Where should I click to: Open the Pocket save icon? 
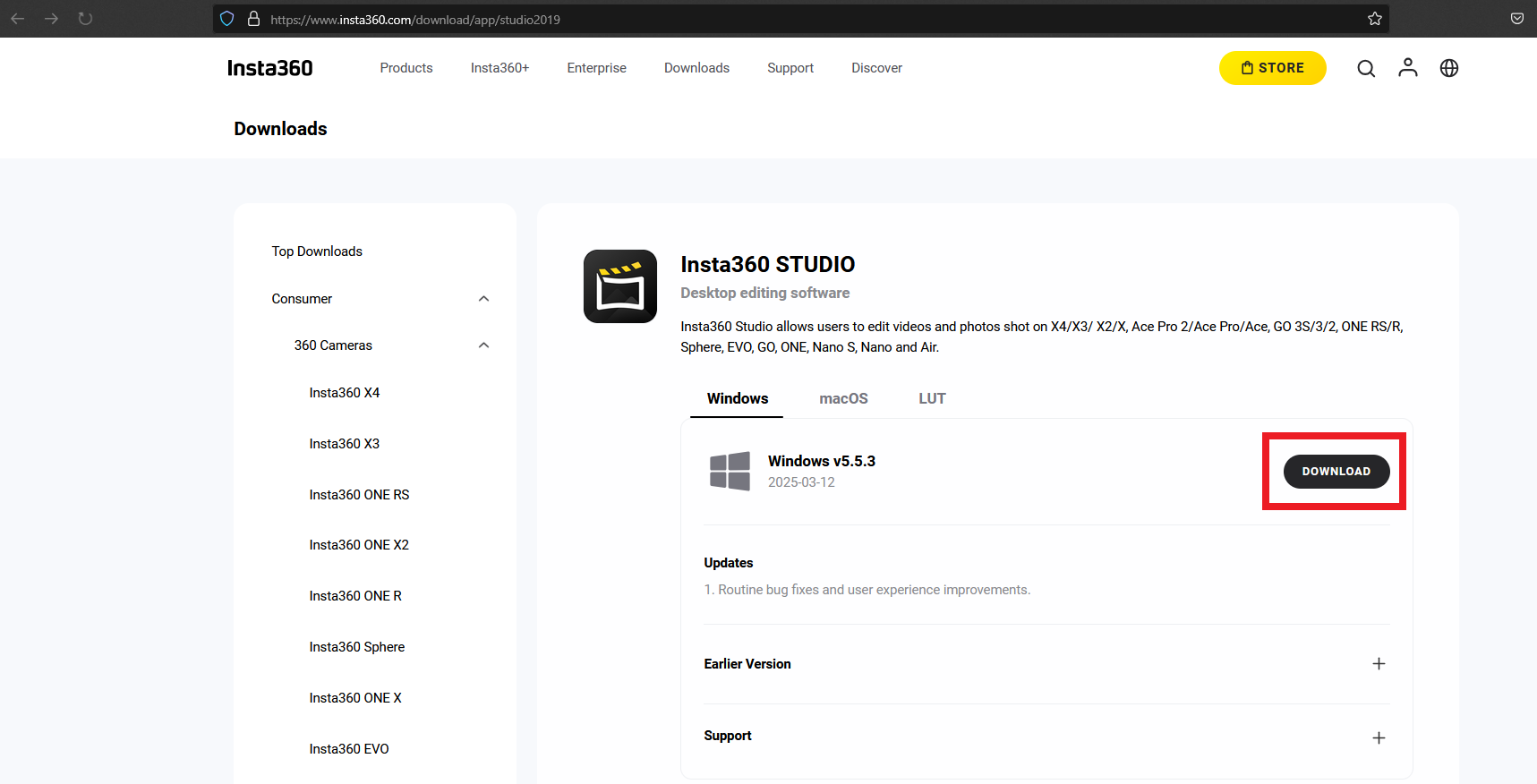(x=1517, y=19)
